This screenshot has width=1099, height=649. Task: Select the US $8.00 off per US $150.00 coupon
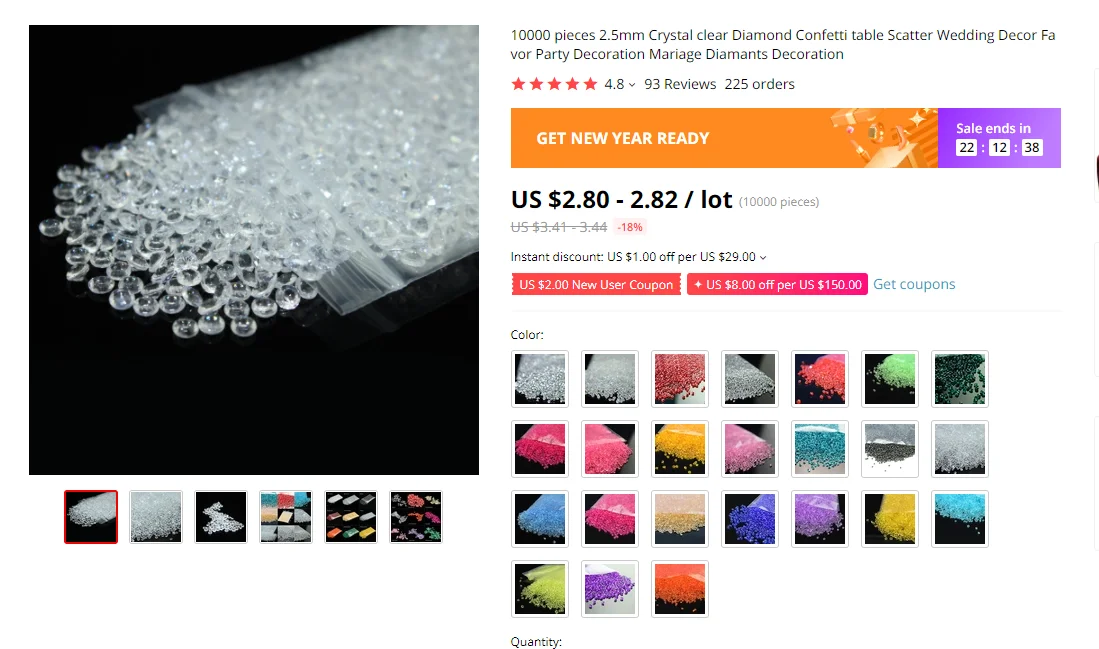pyautogui.click(x=777, y=284)
